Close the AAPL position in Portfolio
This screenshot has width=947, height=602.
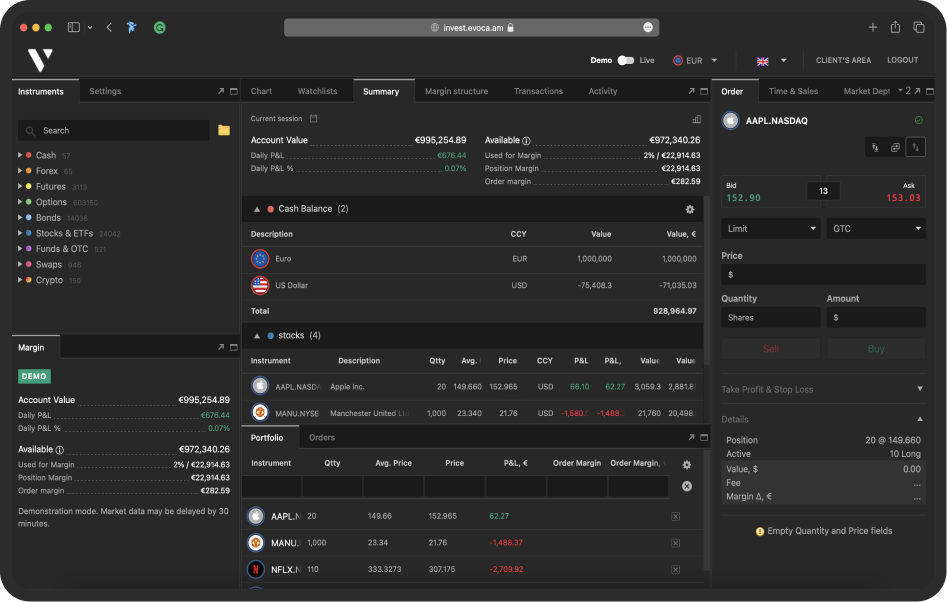675,516
